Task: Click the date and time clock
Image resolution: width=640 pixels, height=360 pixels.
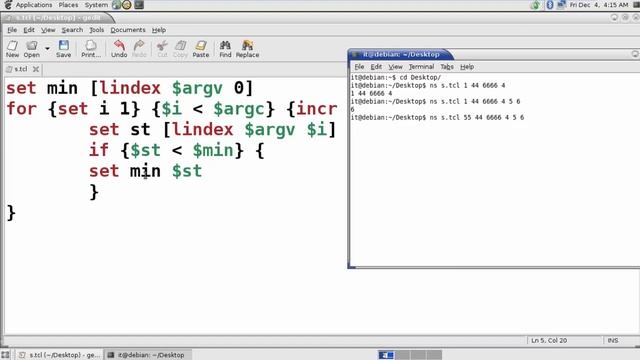Action: click(599, 5)
